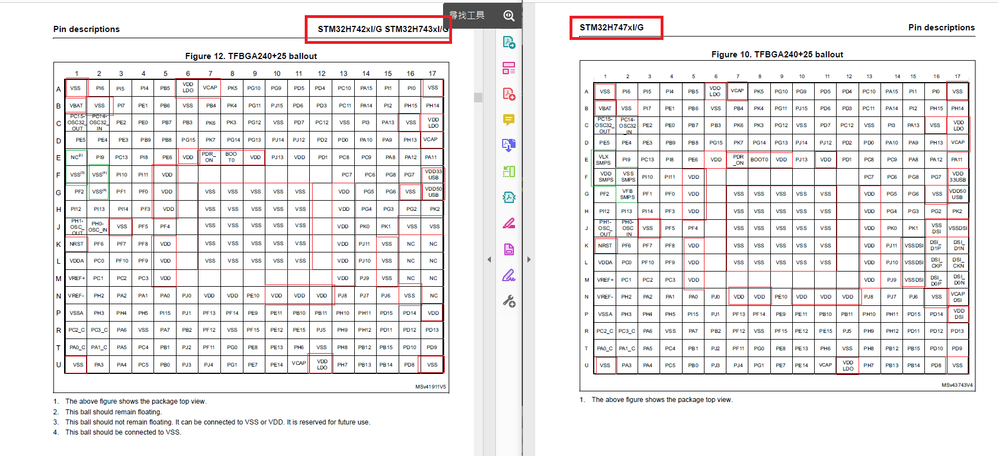Click footnote 'This ball should remain floating.'

[116, 412]
